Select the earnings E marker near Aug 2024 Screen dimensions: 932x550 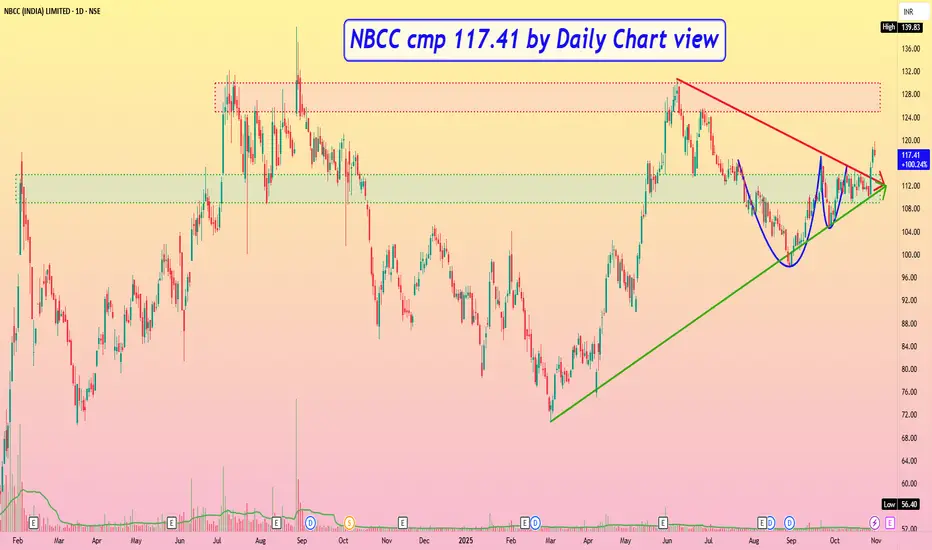[276, 523]
